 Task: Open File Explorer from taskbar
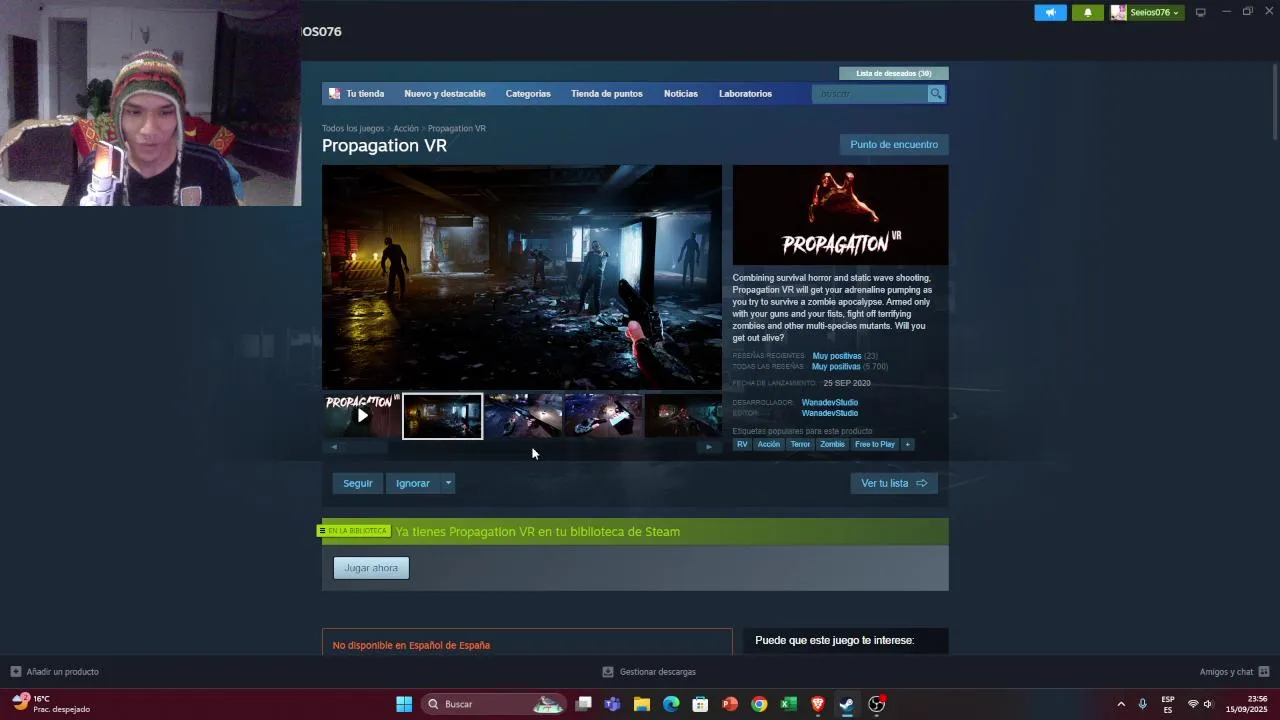[642, 704]
